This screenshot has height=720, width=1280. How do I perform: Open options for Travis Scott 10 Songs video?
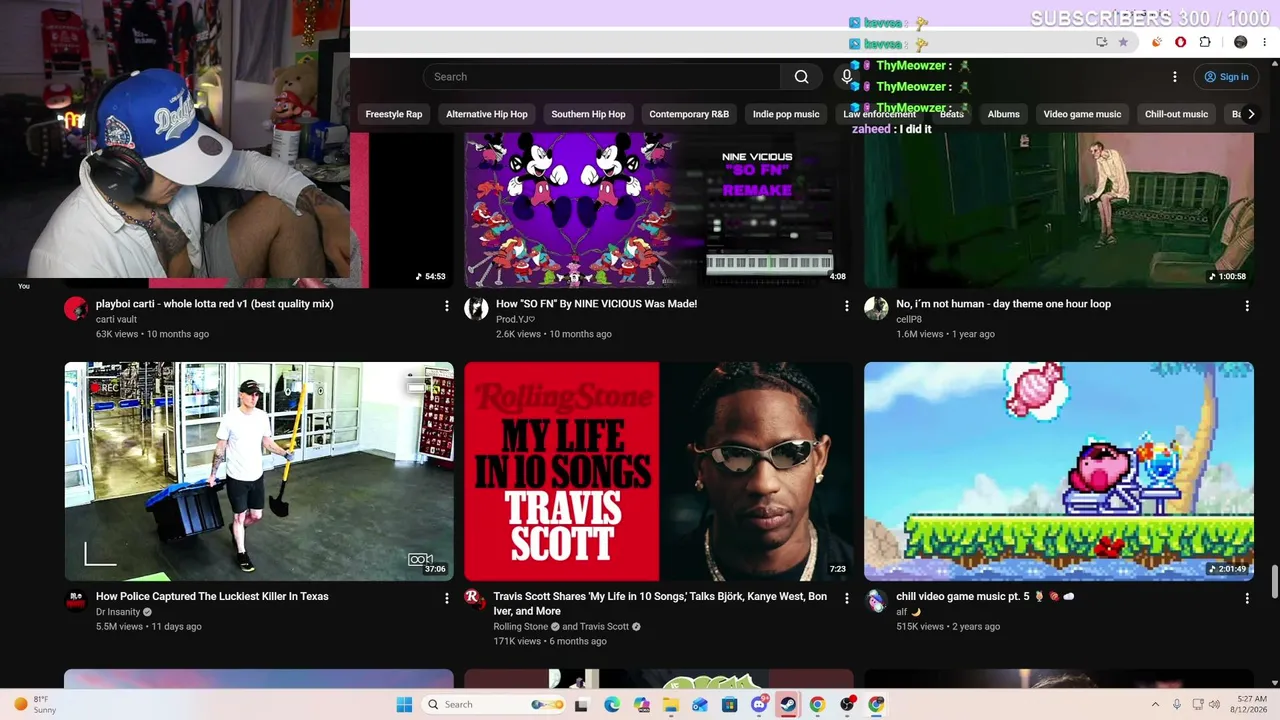coord(847,598)
